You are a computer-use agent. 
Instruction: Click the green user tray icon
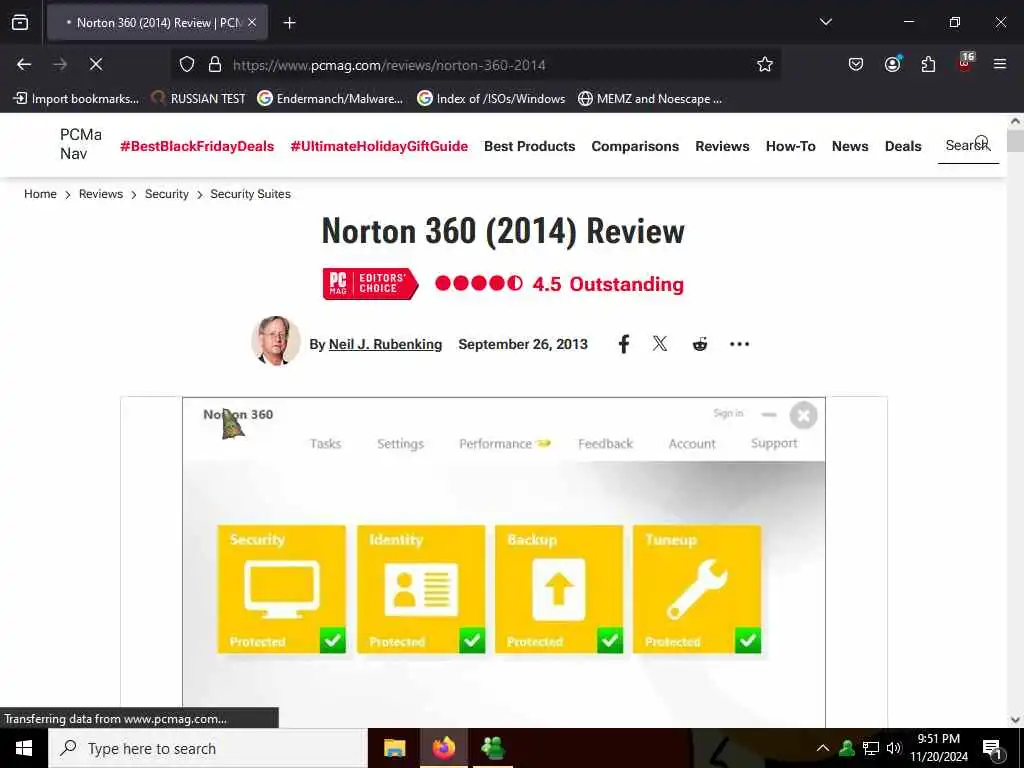point(847,748)
